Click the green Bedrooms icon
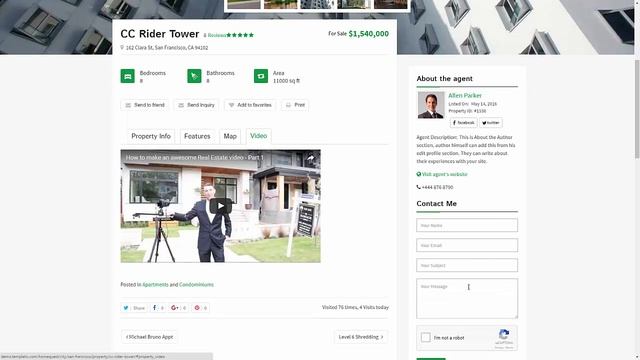The height and width of the screenshot is (360, 640). click(x=127, y=76)
